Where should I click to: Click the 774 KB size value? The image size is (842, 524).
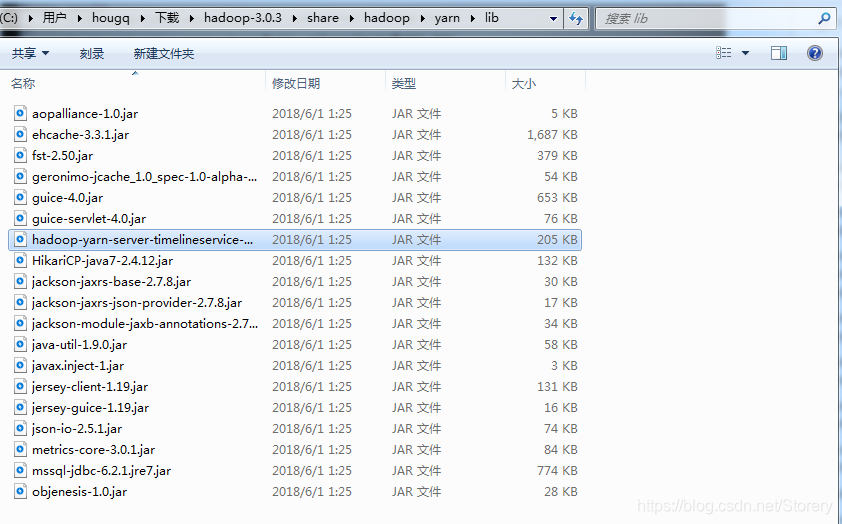[557, 470]
